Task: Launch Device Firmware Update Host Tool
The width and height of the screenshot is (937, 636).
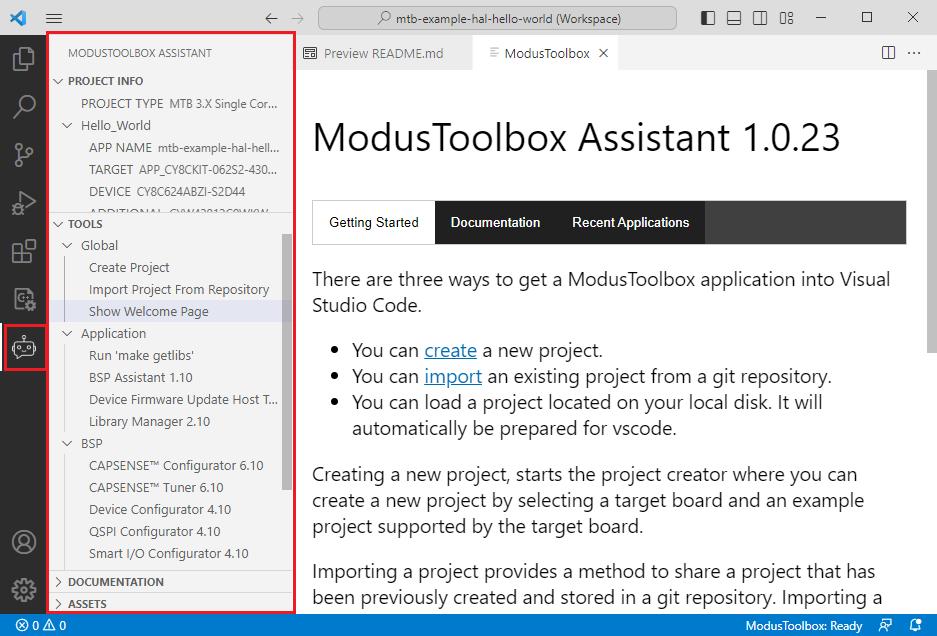Action: coord(183,400)
